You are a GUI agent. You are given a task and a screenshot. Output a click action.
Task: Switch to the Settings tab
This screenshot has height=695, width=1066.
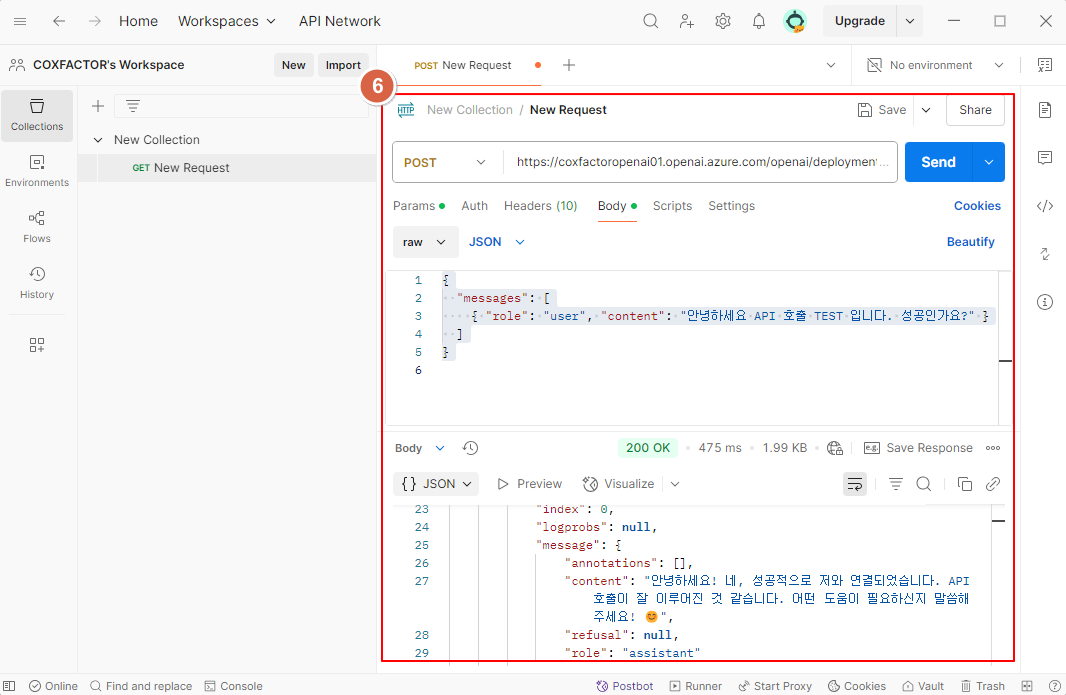pyautogui.click(x=732, y=206)
